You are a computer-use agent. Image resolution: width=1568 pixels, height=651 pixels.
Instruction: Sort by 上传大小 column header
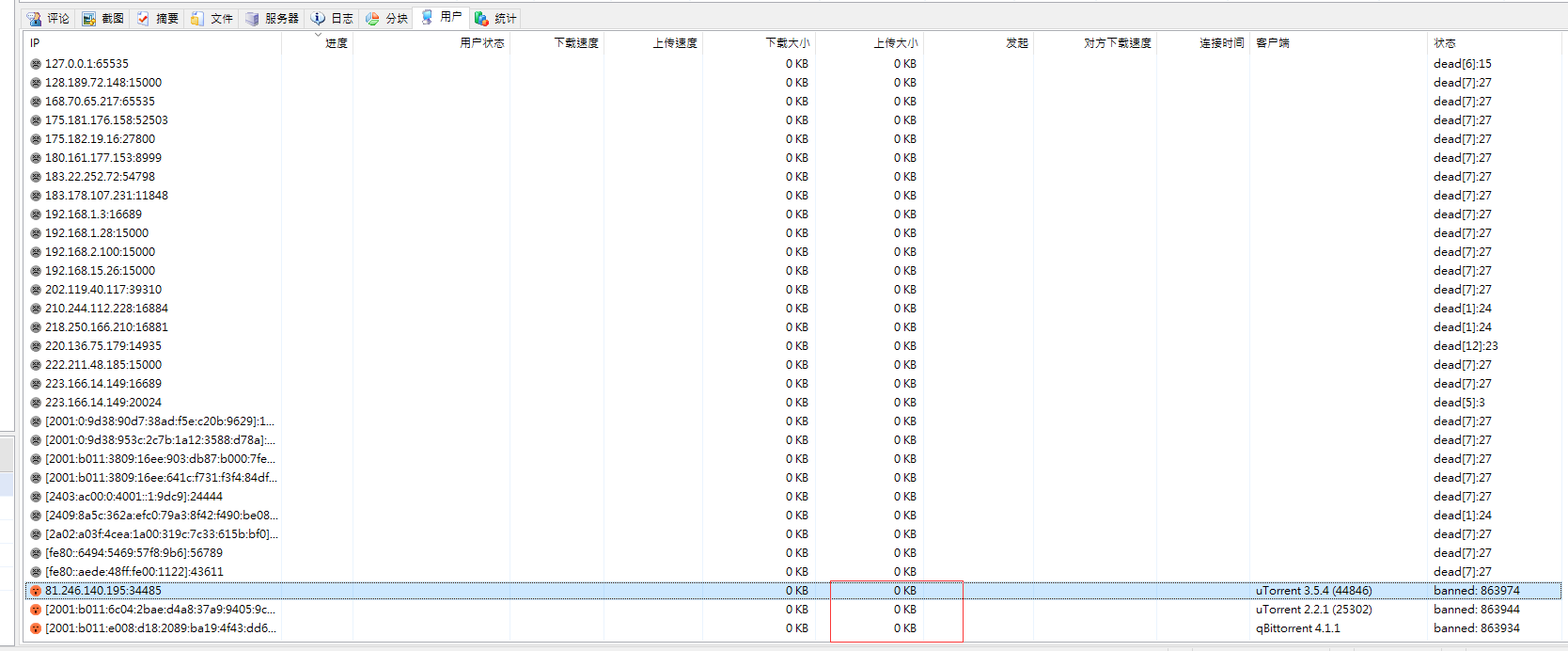click(x=895, y=43)
